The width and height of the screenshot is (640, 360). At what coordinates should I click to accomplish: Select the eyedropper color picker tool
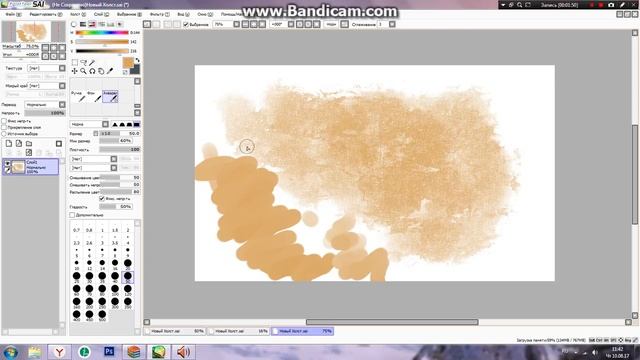click(x=110, y=71)
